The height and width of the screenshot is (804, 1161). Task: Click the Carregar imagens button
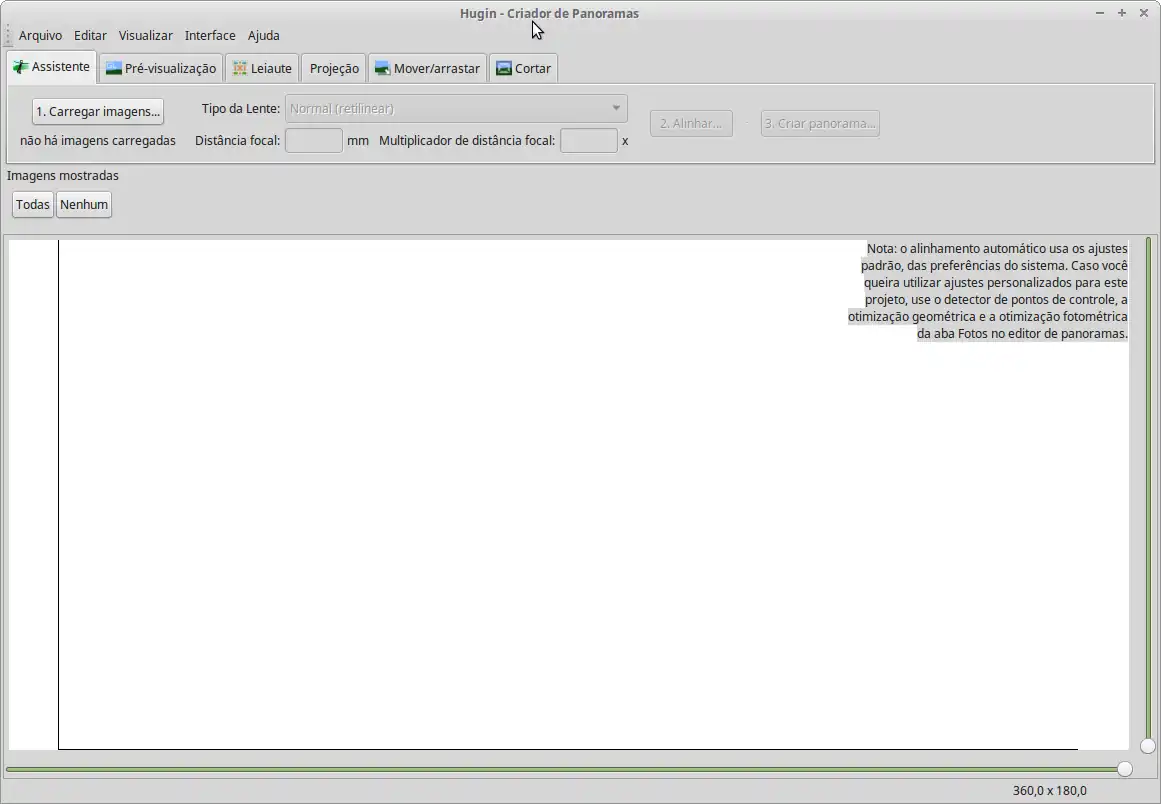point(98,111)
